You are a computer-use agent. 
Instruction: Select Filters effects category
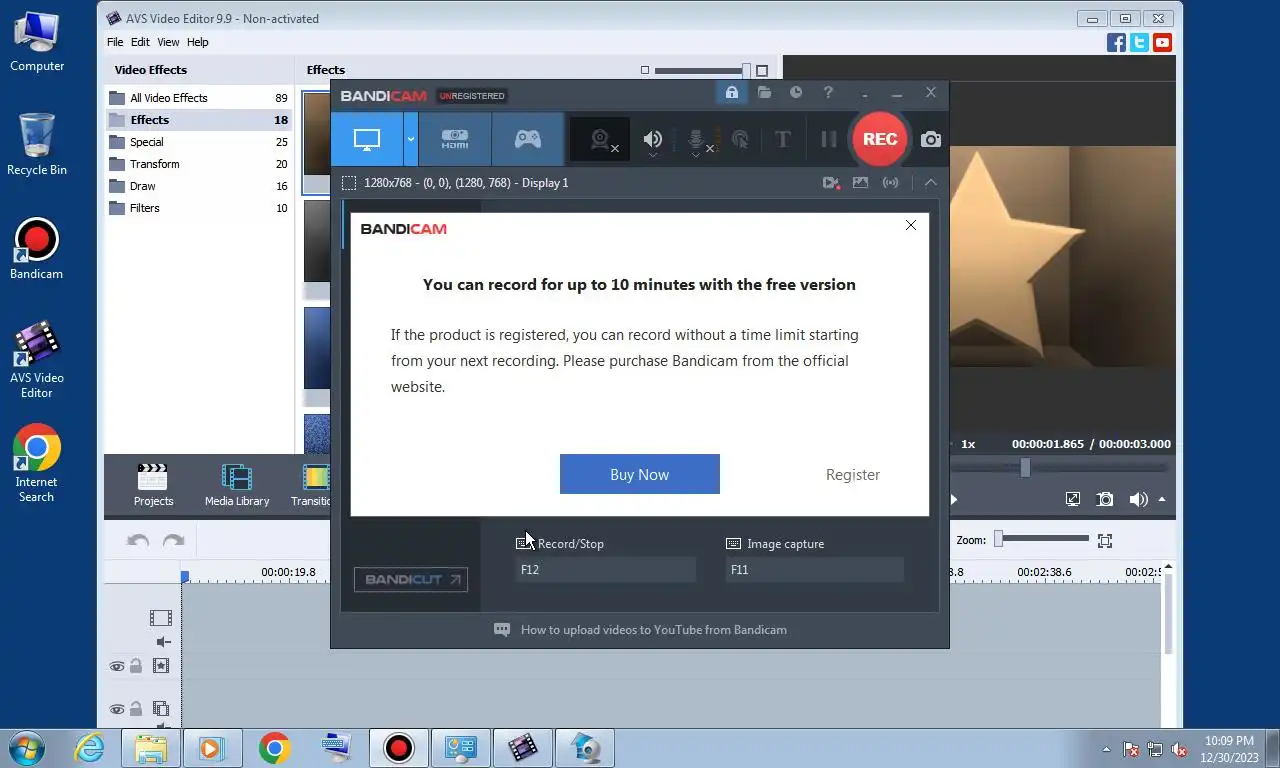(198, 208)
